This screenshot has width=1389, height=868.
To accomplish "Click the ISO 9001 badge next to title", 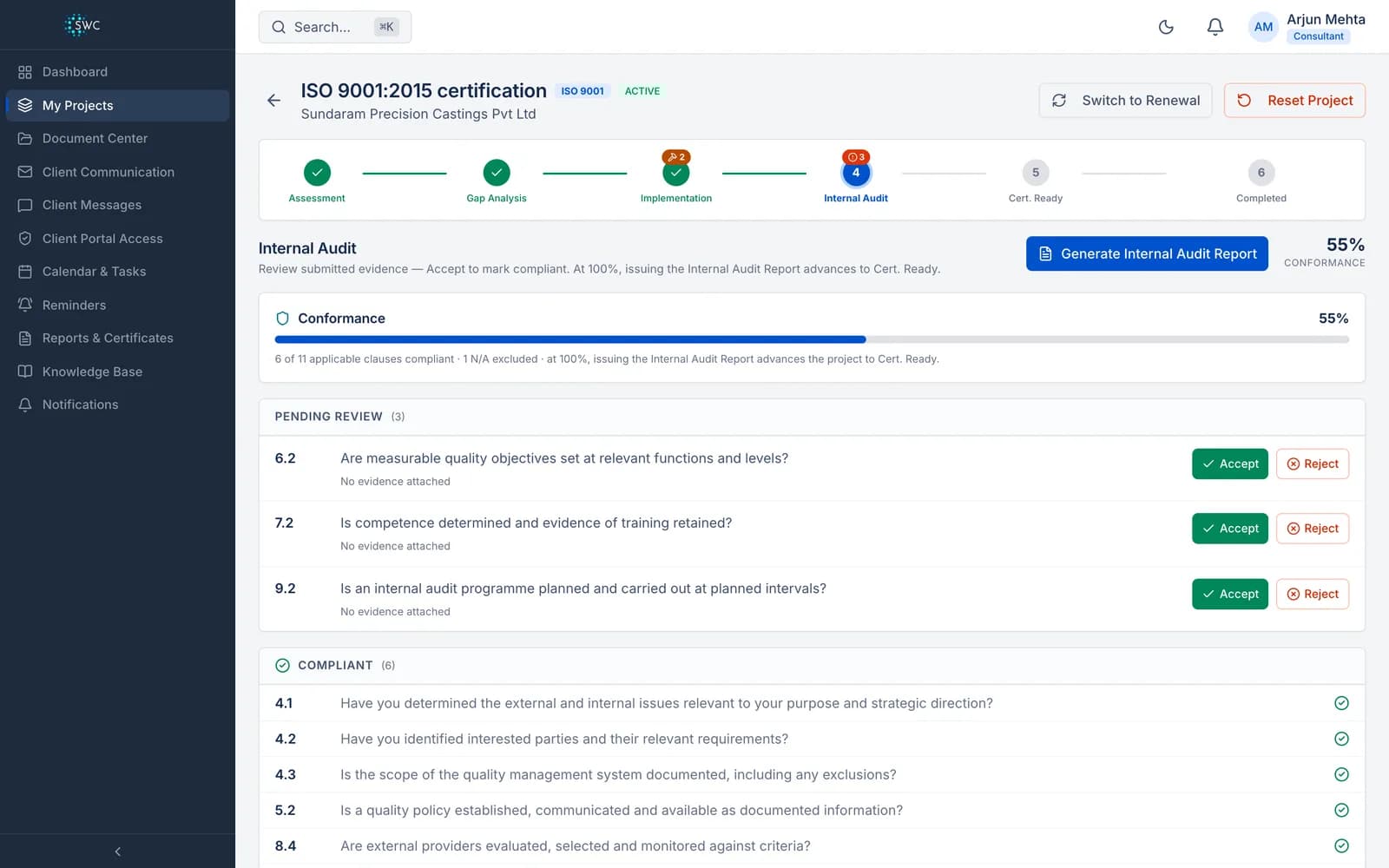I will pos(583,91).
